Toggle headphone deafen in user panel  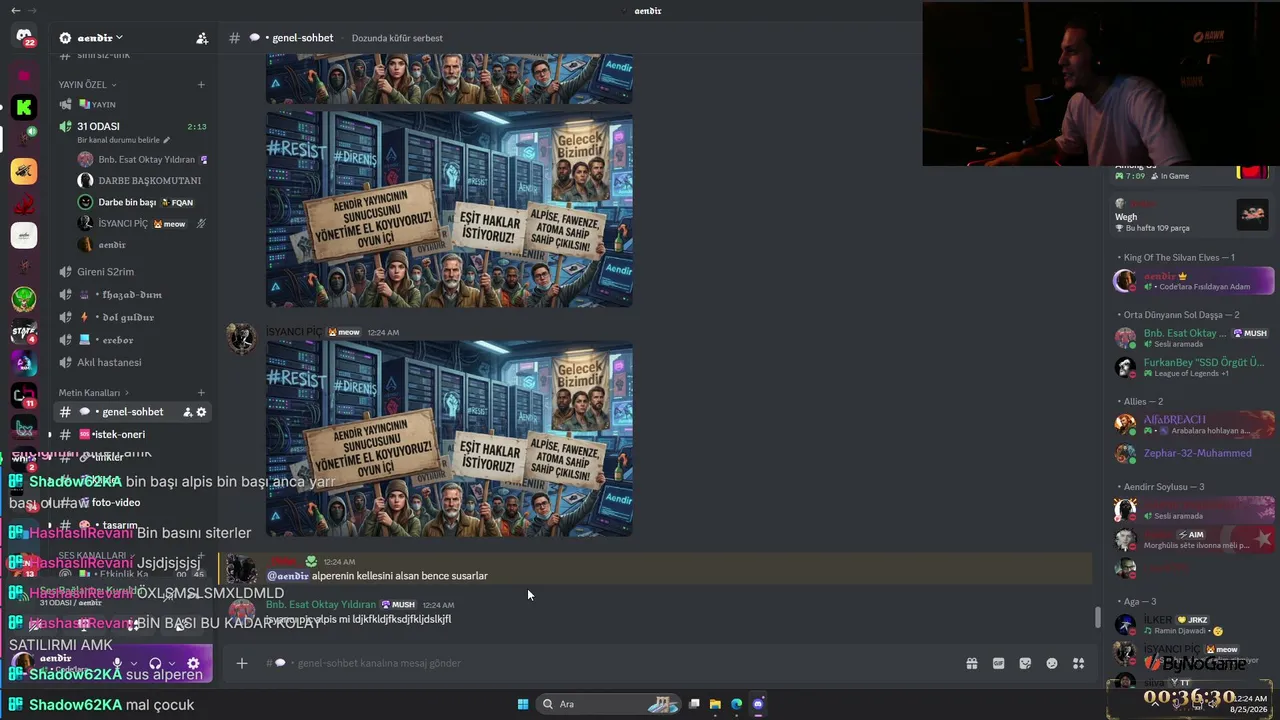(155, 663)
